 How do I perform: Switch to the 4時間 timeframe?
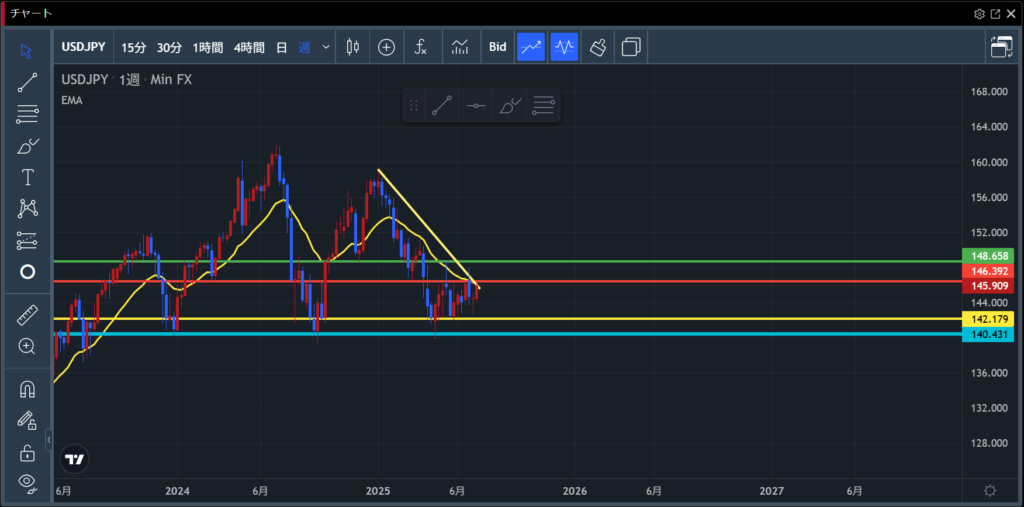pos(249,47)
